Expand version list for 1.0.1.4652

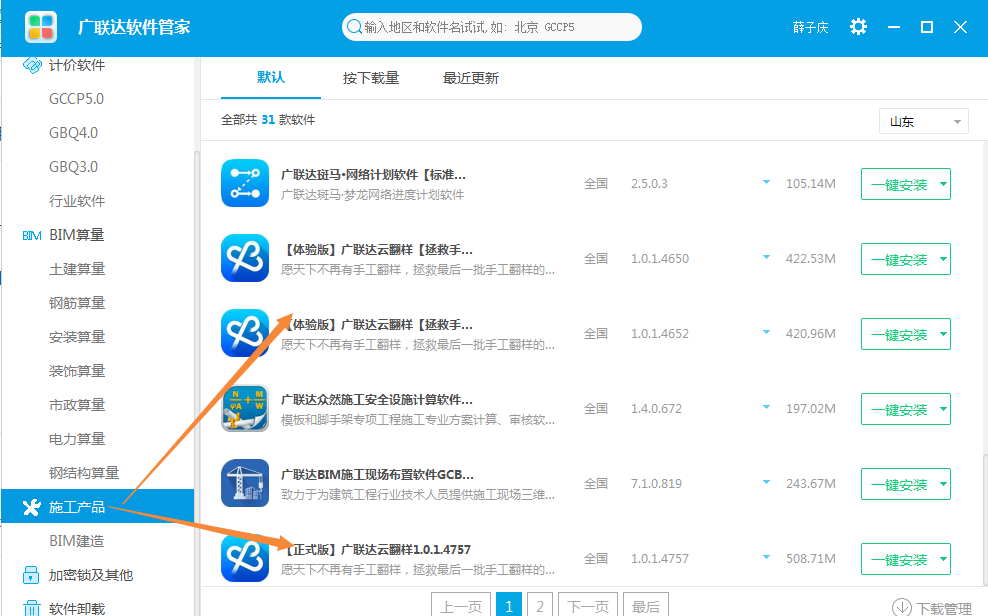(x=766, y=333)
